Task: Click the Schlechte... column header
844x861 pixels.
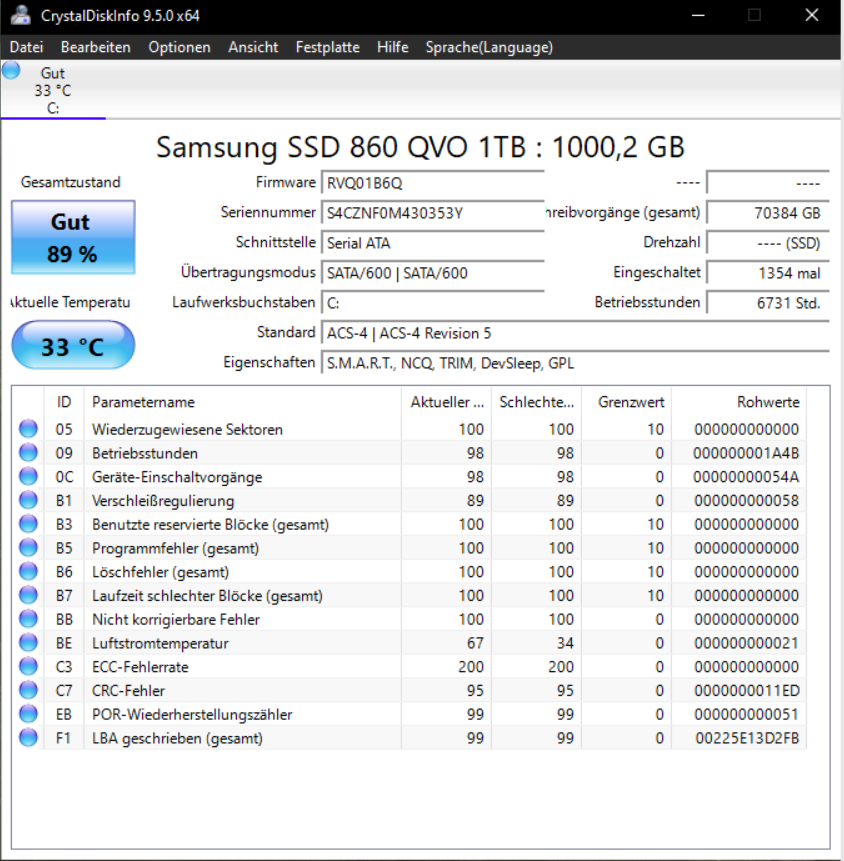Action: coord(536,402)
